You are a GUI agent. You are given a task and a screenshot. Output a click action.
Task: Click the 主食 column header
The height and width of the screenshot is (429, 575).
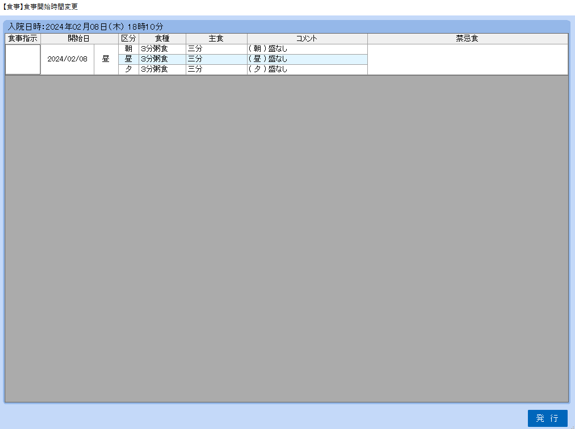[x=216, y=38]
